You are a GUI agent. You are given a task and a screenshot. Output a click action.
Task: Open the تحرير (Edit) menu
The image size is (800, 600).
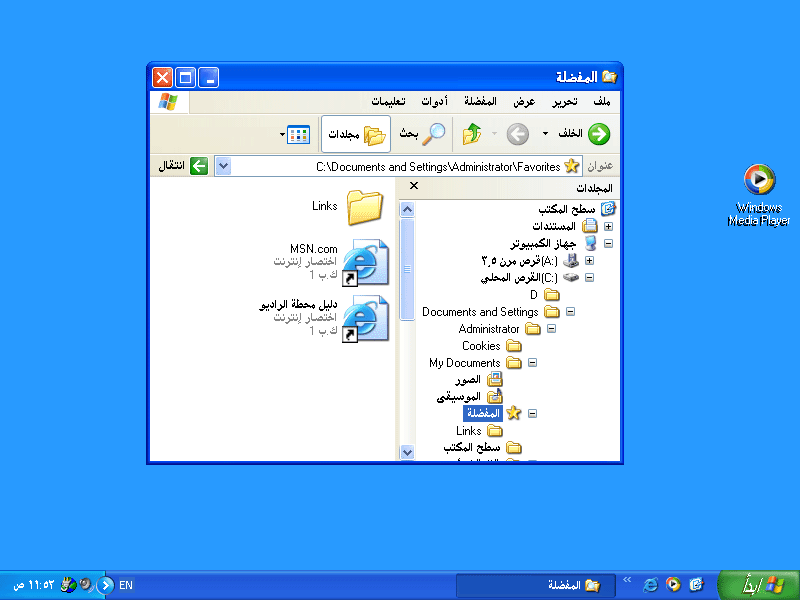[x=564, y=102]
